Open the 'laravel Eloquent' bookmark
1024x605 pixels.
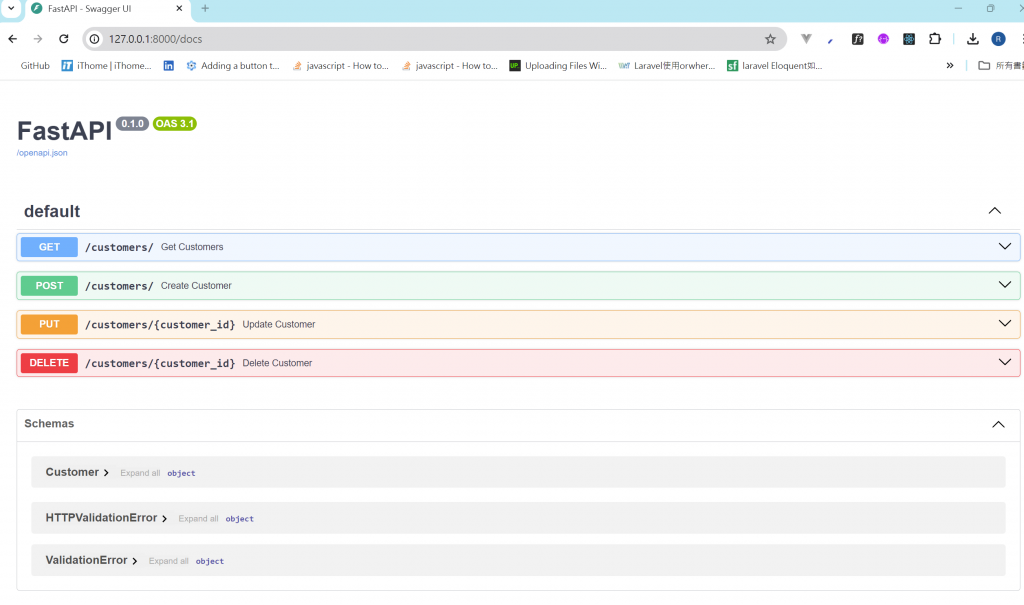click(x=775, y=65)
